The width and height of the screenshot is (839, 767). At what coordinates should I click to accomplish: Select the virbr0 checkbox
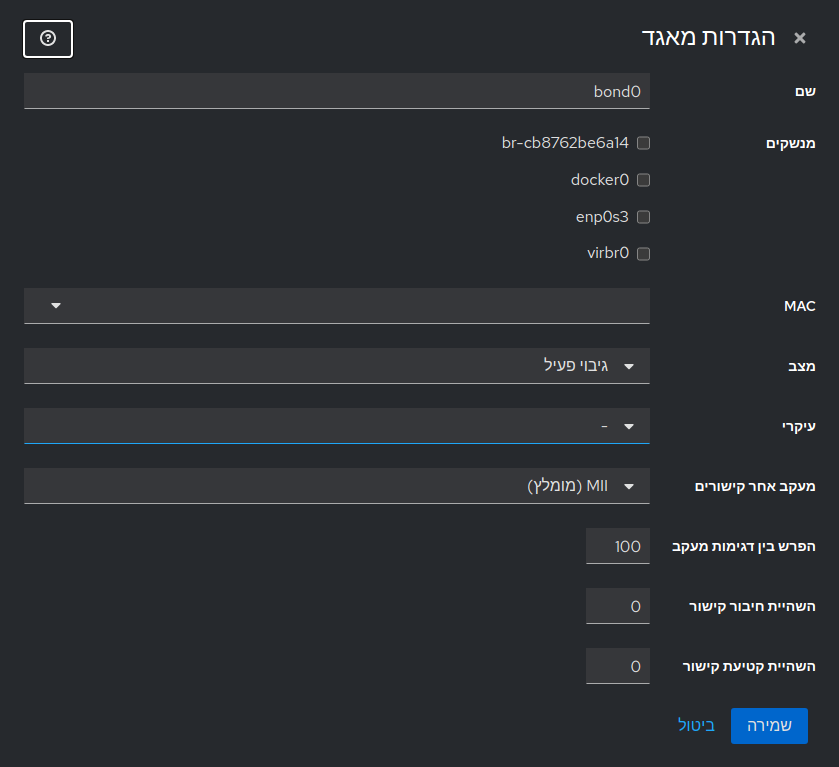(x=643, y=253)
